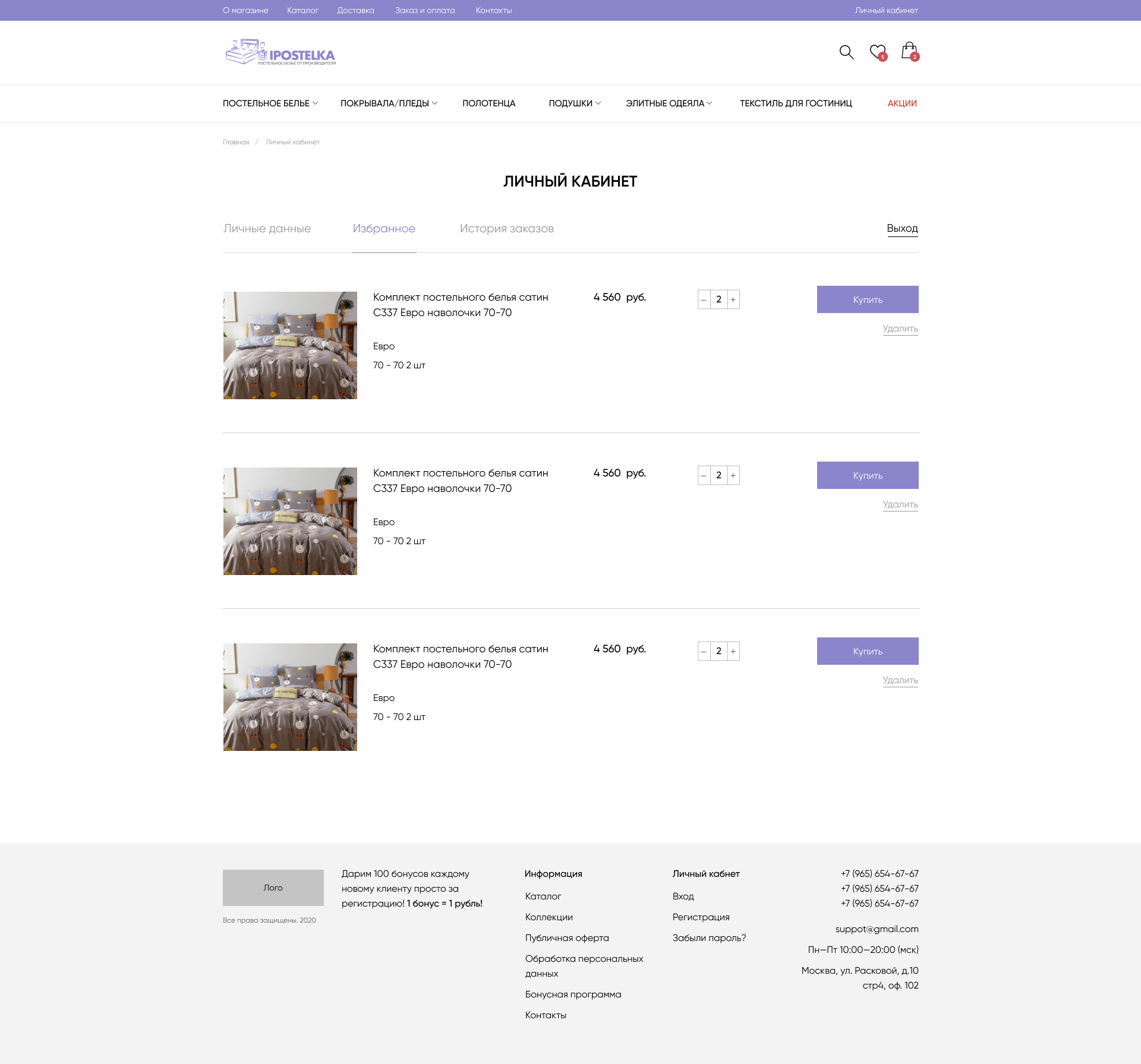Switch to the История заказов tab
1141x1064 pixels.
[507, 229]
